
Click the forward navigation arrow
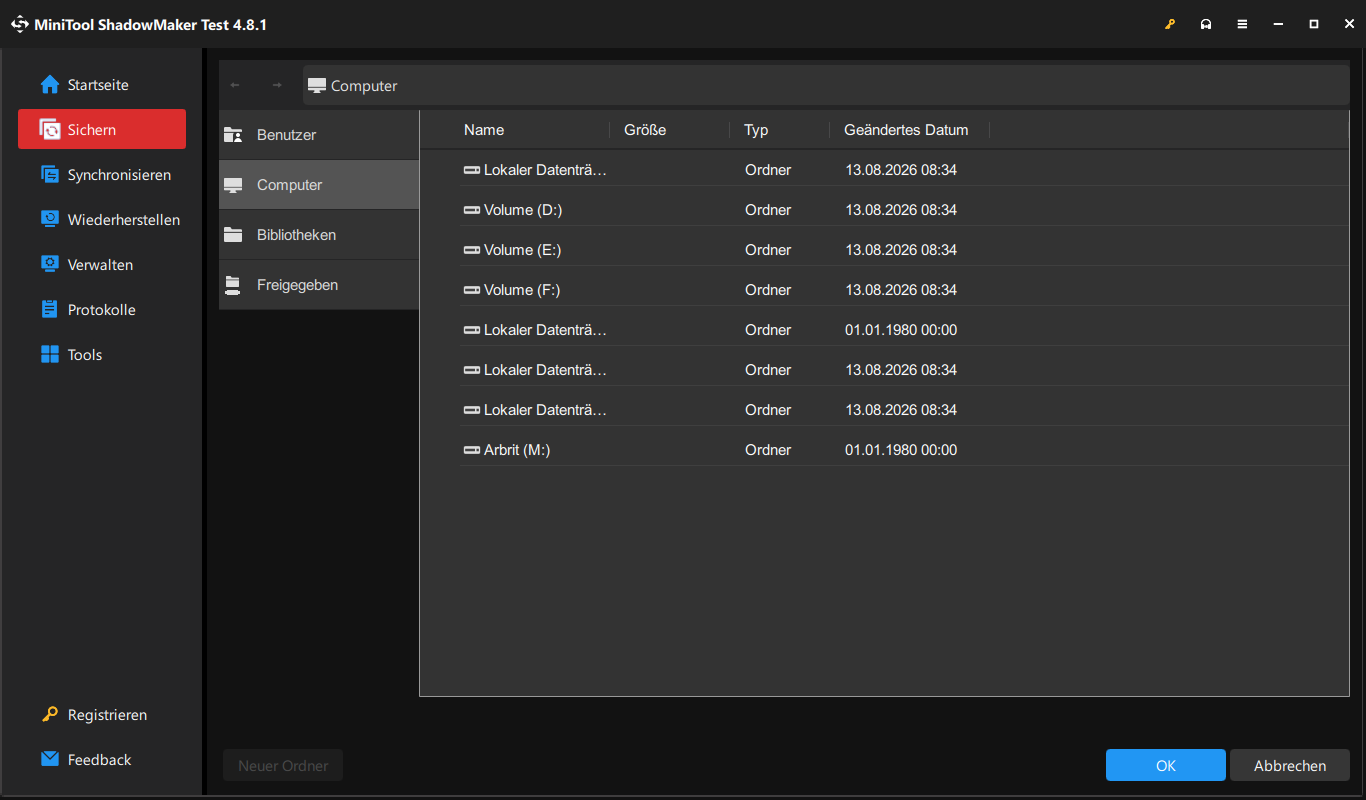(x=277, y=85)
